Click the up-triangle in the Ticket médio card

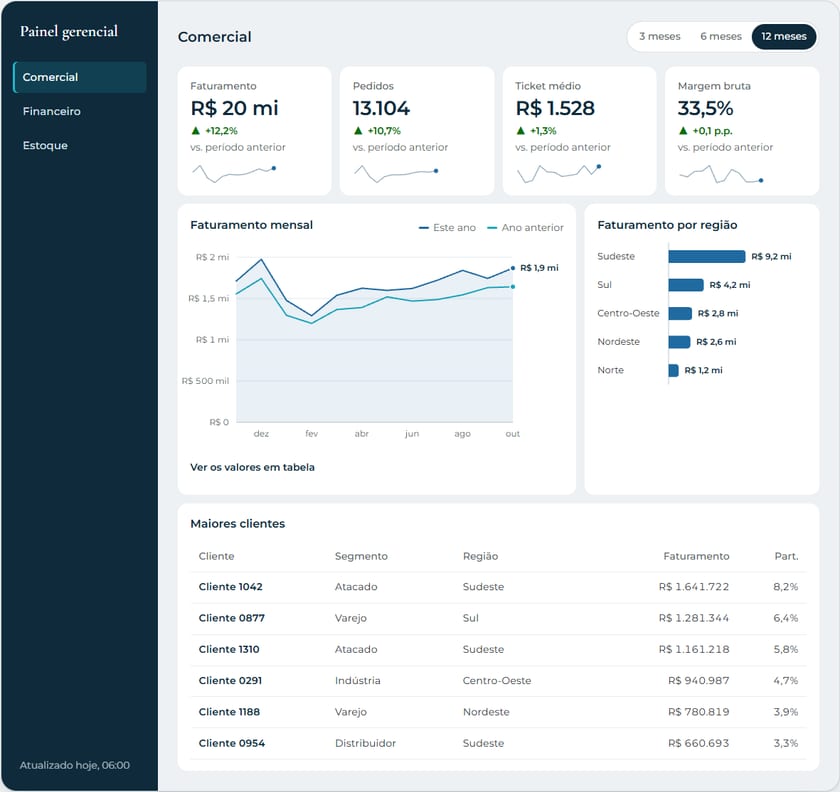[520, 130]
